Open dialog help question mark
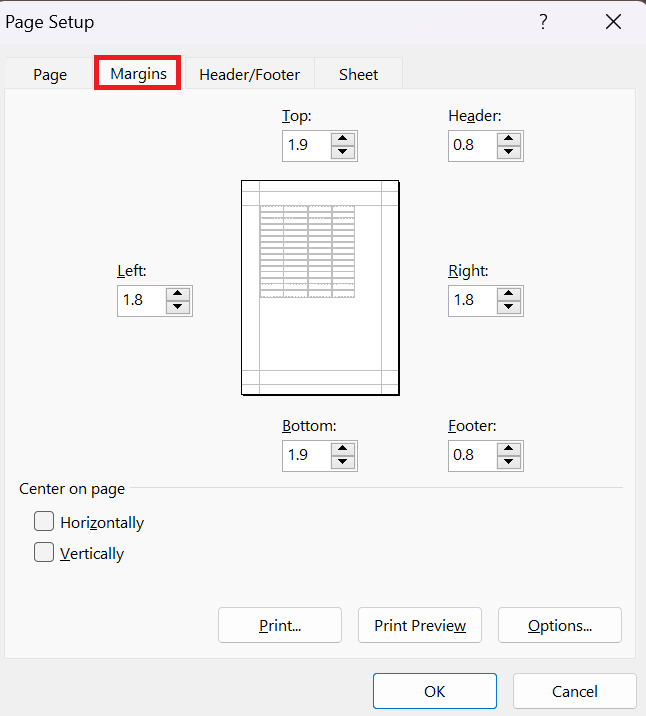The width and height of the screenshot is (646, 716). pyautogui.click(x=543, y=21)
